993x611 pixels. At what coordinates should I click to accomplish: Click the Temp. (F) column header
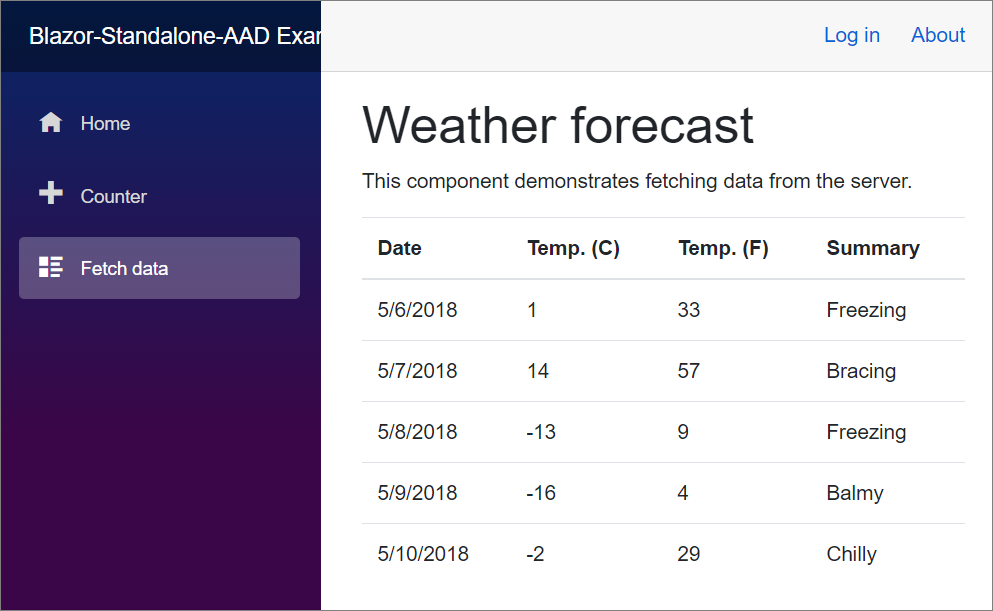pyautogui.click(x=723, y=248)
